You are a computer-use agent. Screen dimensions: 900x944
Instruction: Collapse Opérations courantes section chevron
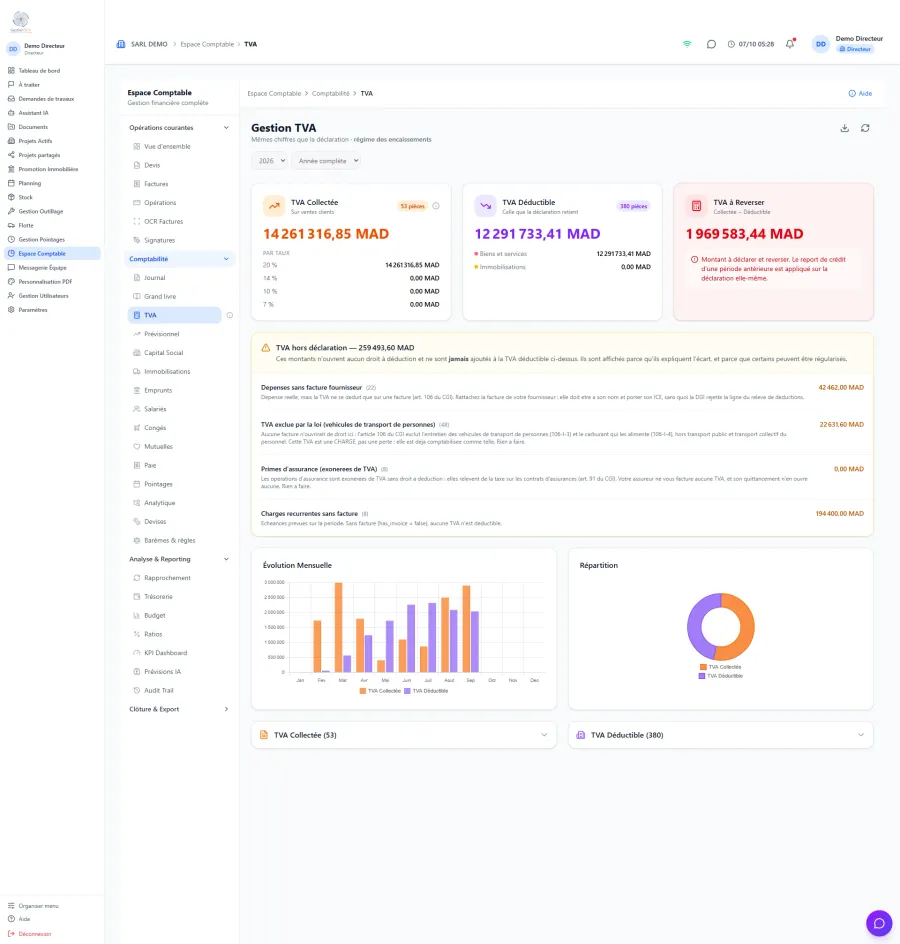coord(226,128)
